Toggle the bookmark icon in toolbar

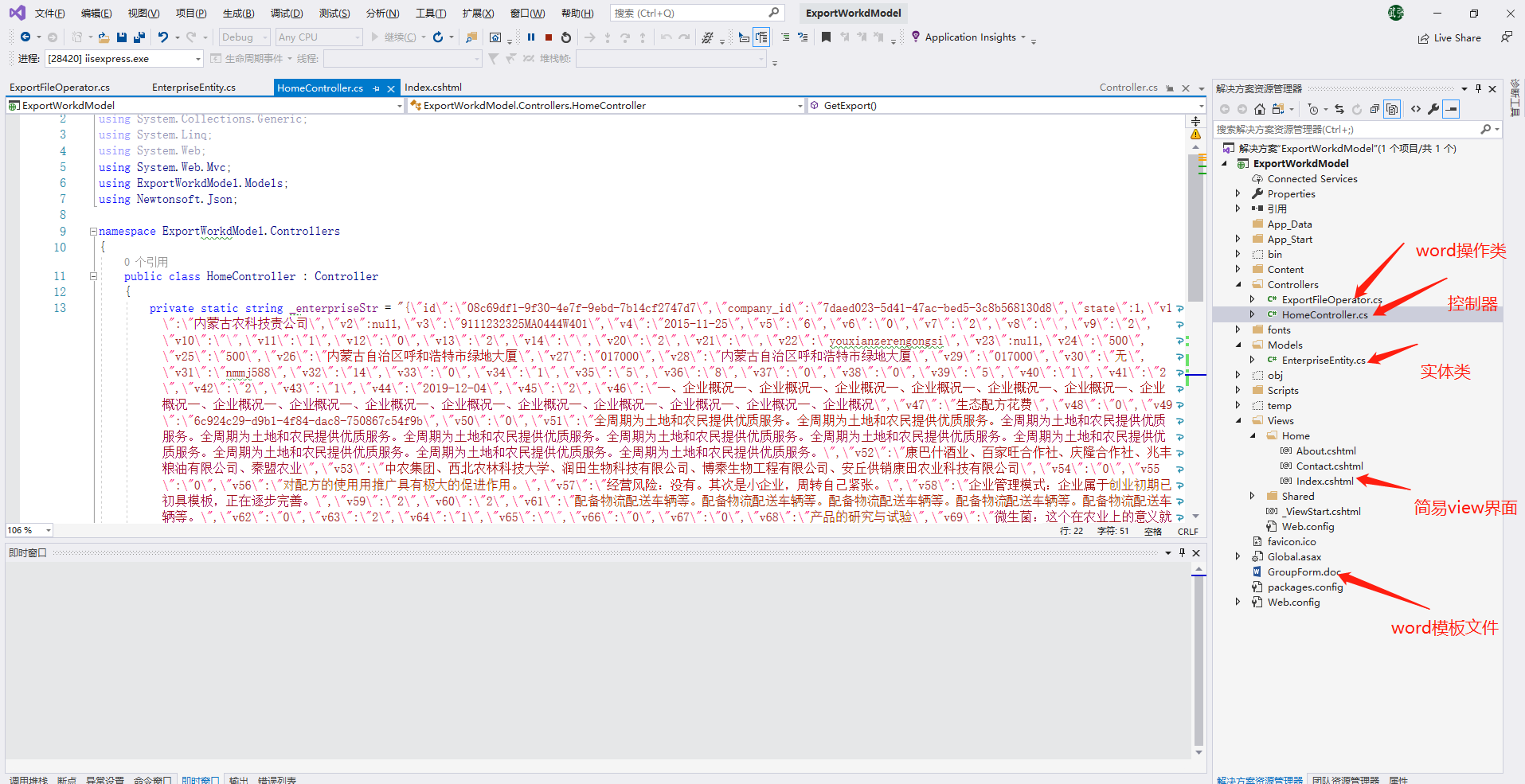[826, 37]
